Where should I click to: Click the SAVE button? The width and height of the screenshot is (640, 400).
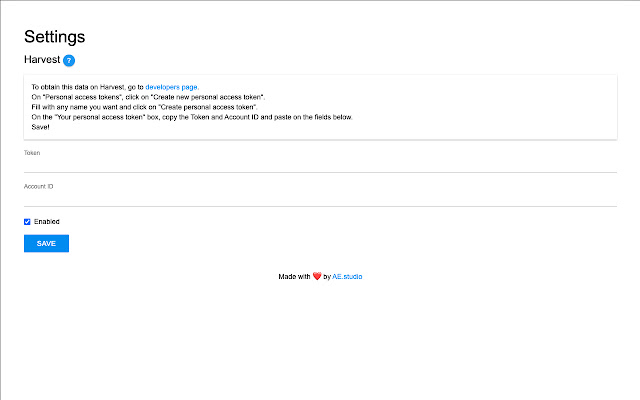tap(46, 243)
